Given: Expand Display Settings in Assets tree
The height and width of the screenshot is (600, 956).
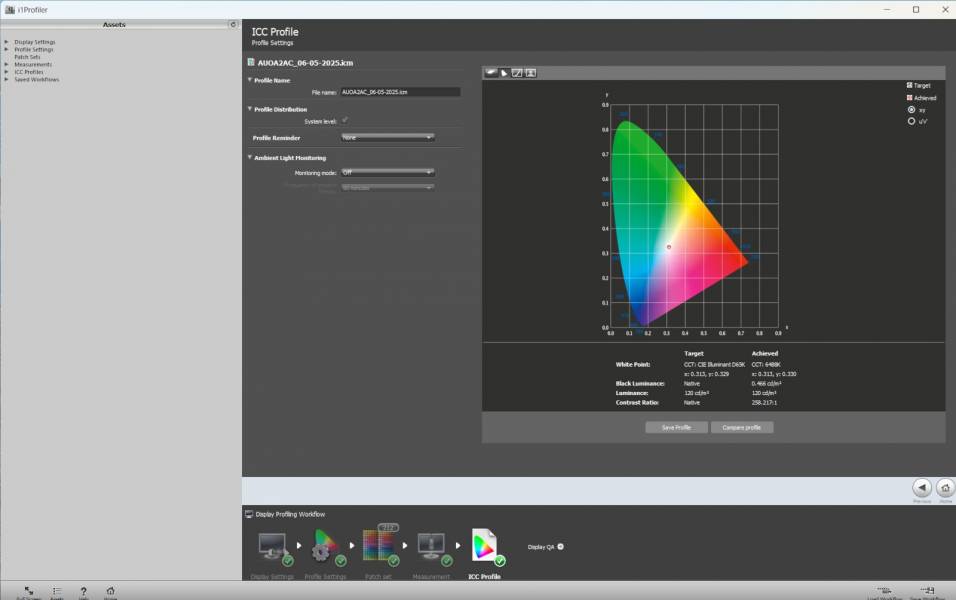Looking at the screenshot, I should 7,42.
